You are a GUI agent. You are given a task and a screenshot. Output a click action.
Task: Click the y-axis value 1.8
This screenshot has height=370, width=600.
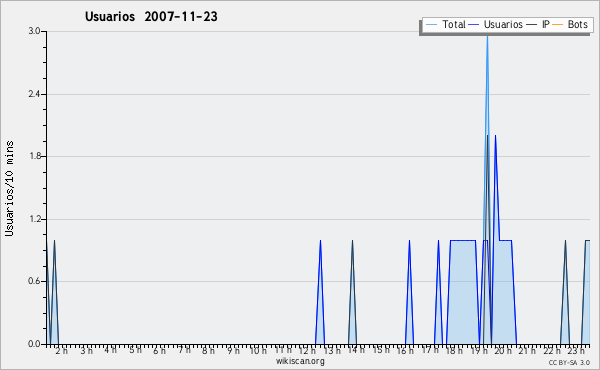point(34,156)
